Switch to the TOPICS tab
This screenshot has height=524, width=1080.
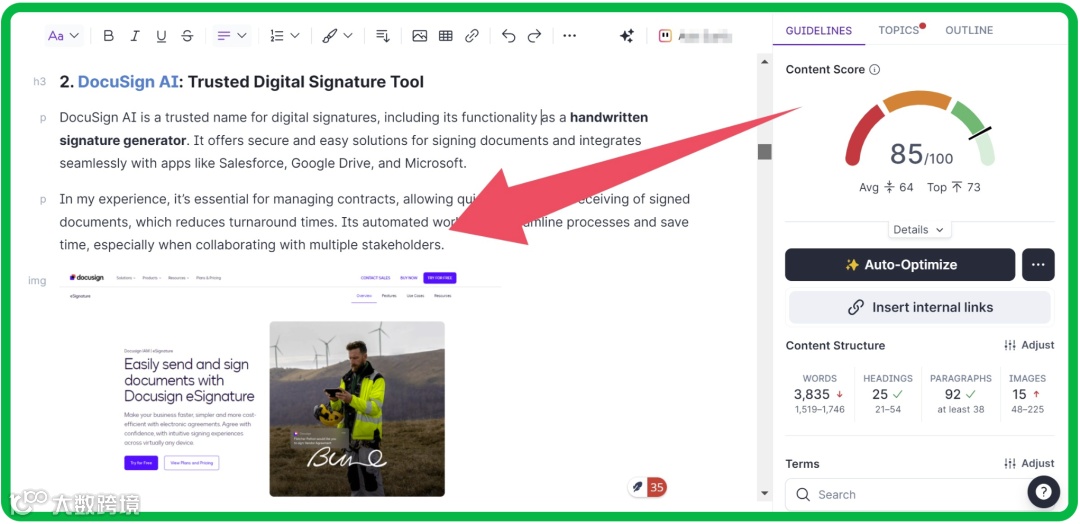tap(899, 30)
